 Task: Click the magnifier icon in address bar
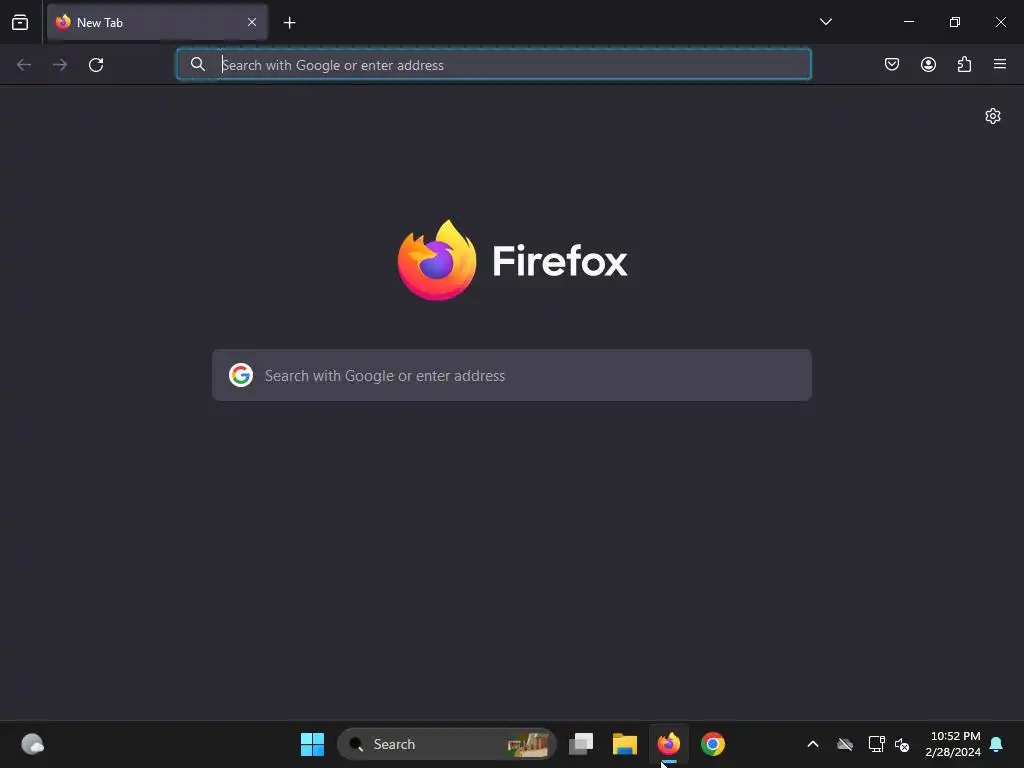[197, 64]
